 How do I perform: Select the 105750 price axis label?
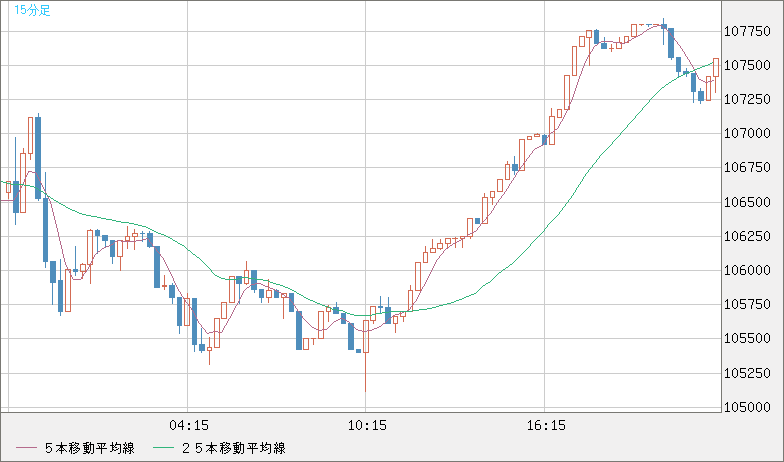(x=748, y=304)
